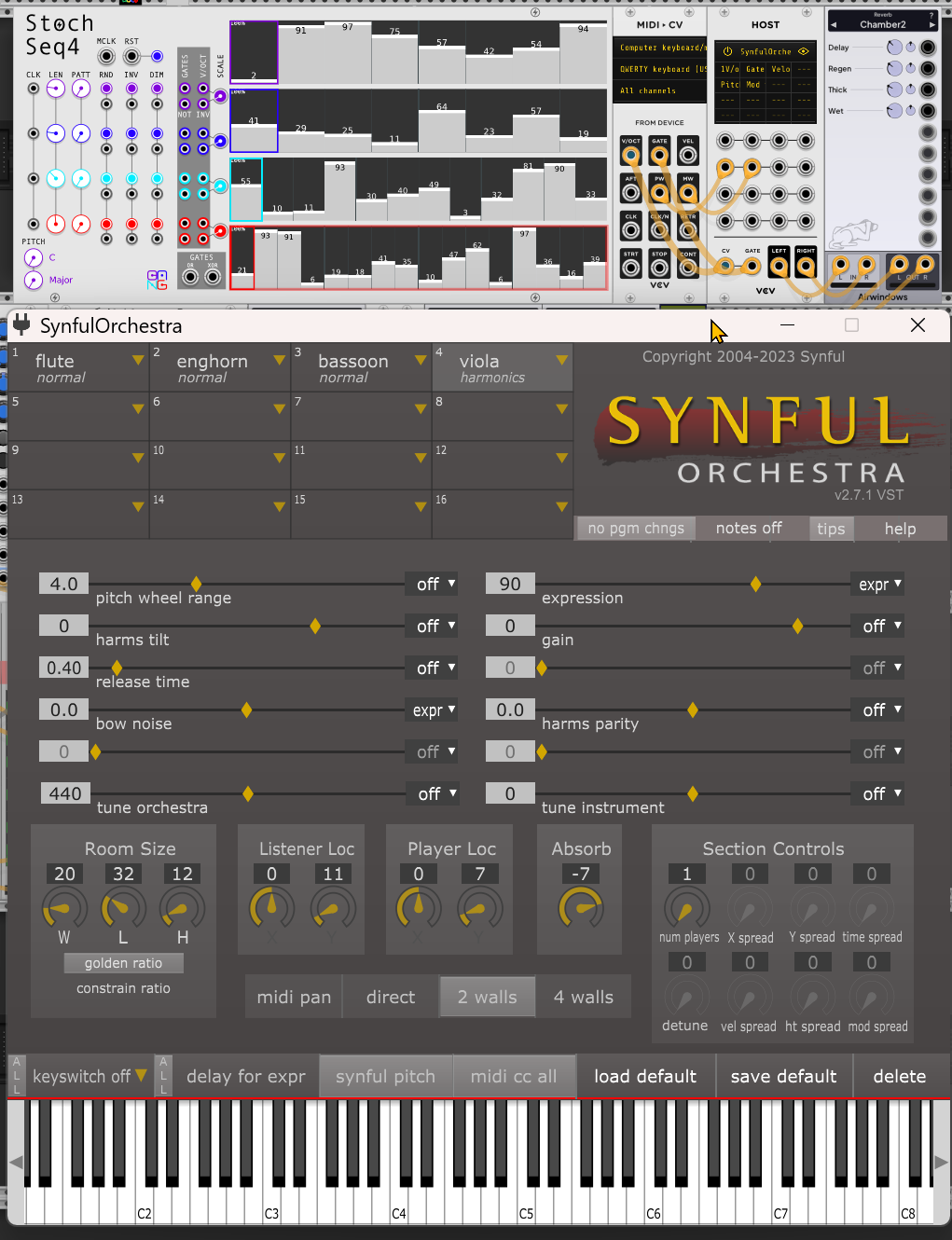Image resolution: width=952 pixels, height=1240 pixels.
Task: Toggle delay for expr
Action: point(245,1076)
